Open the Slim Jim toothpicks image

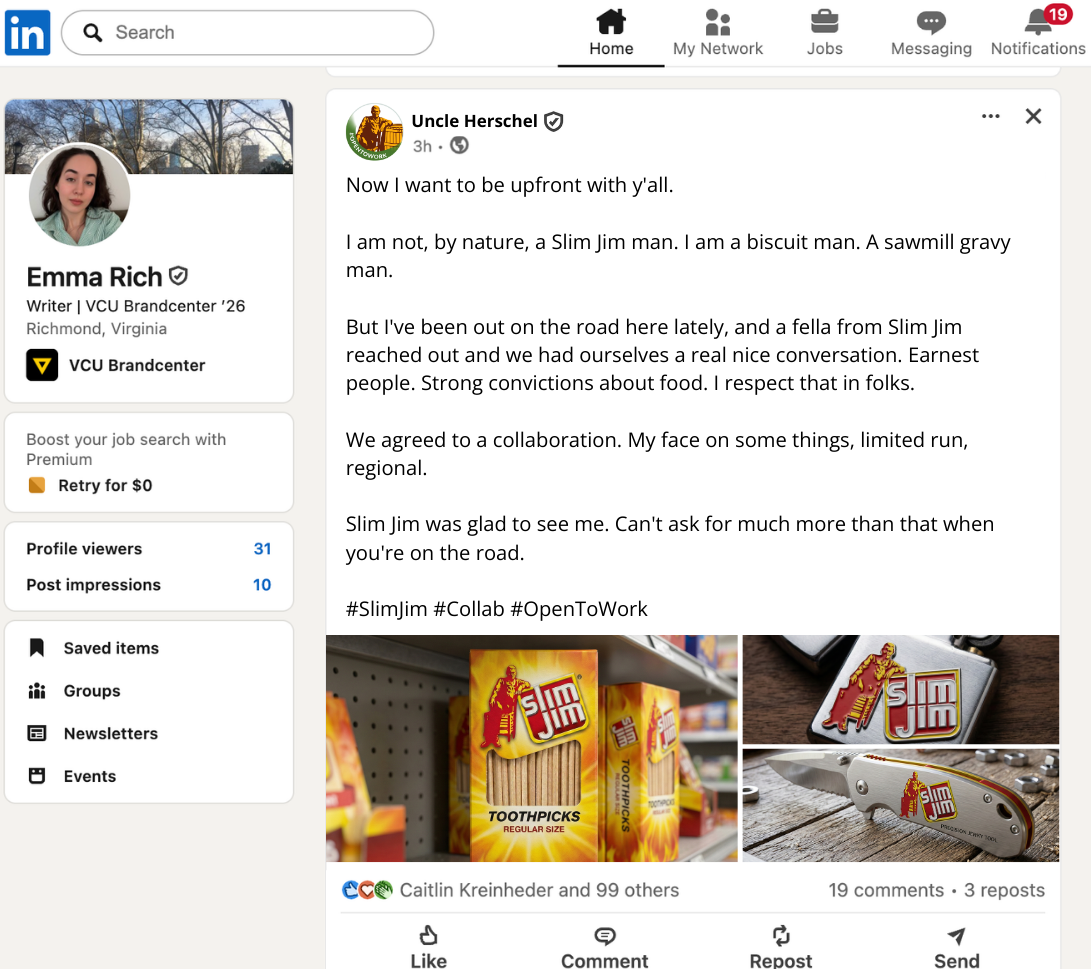tap(532, 748)
